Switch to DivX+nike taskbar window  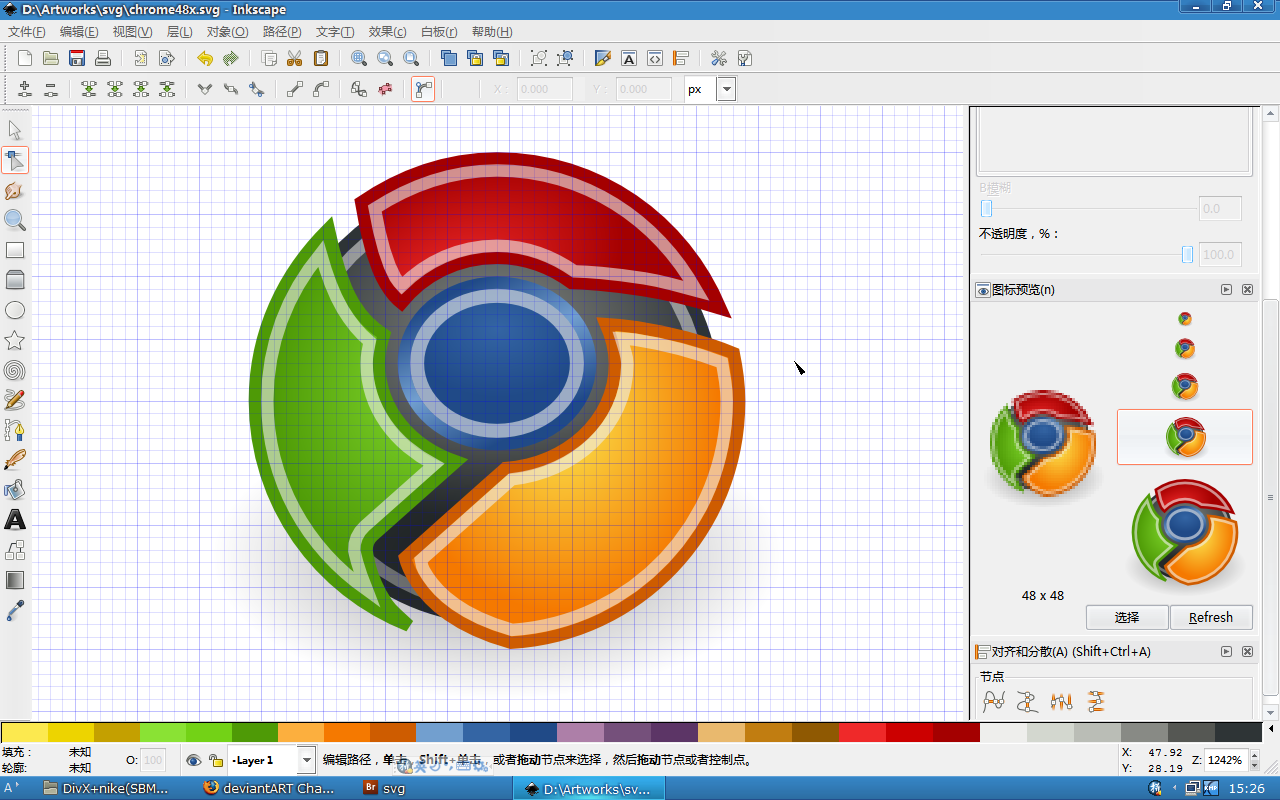point(107,788)
